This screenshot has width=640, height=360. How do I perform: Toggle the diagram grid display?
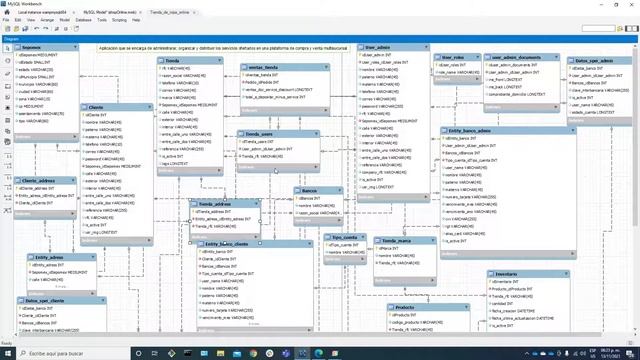click(57, 29)
